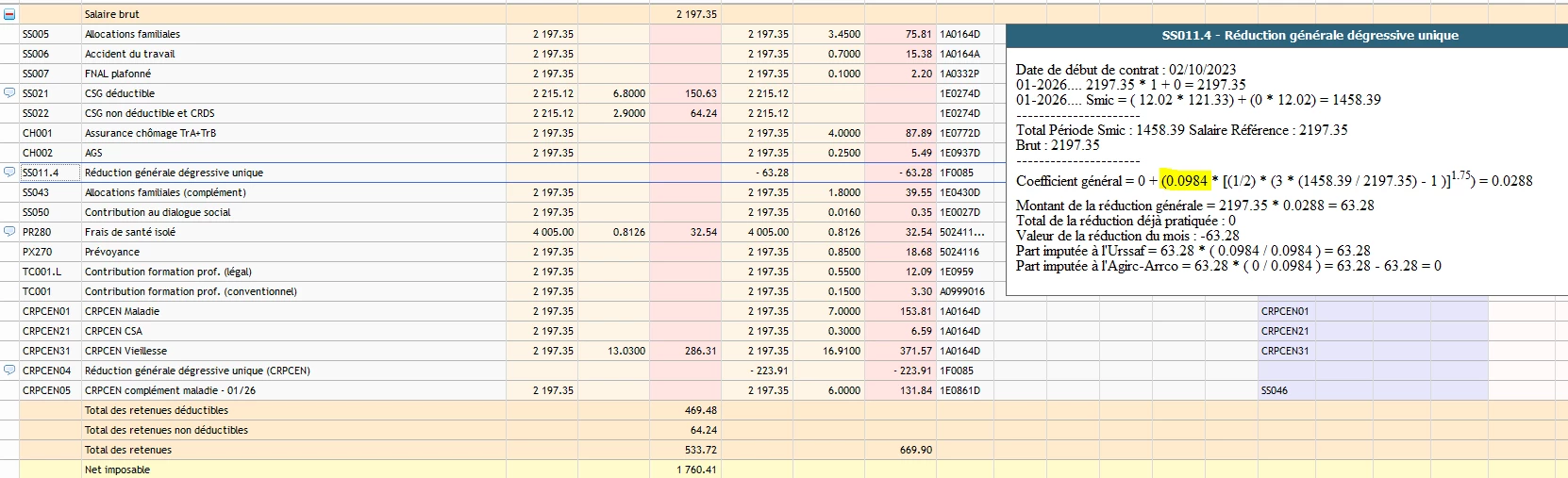
Task: Click the AGS row label
Action: point(92,153)
